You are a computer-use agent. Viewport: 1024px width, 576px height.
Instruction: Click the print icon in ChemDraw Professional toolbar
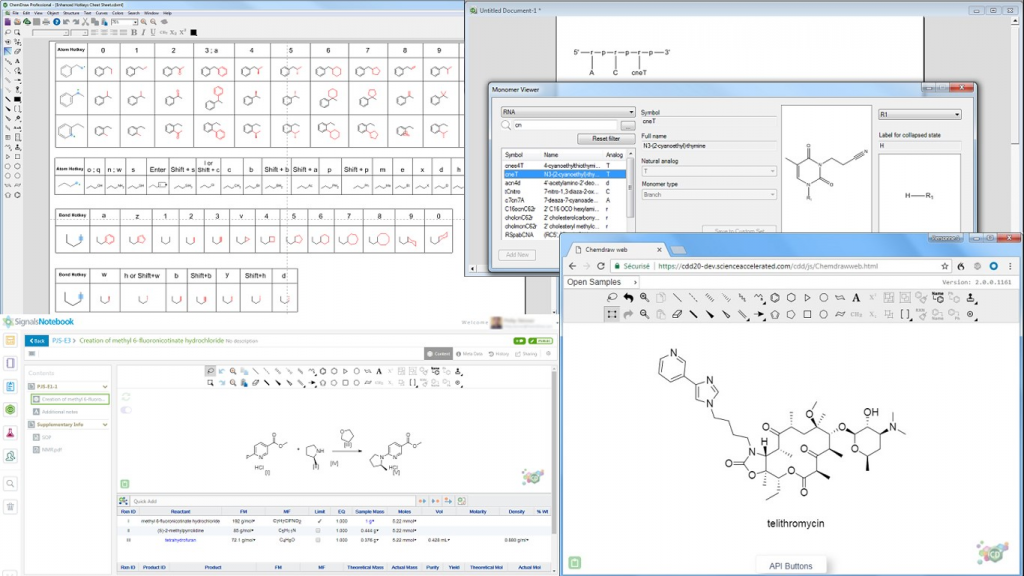pyautogui.click(x=46, y=22)
